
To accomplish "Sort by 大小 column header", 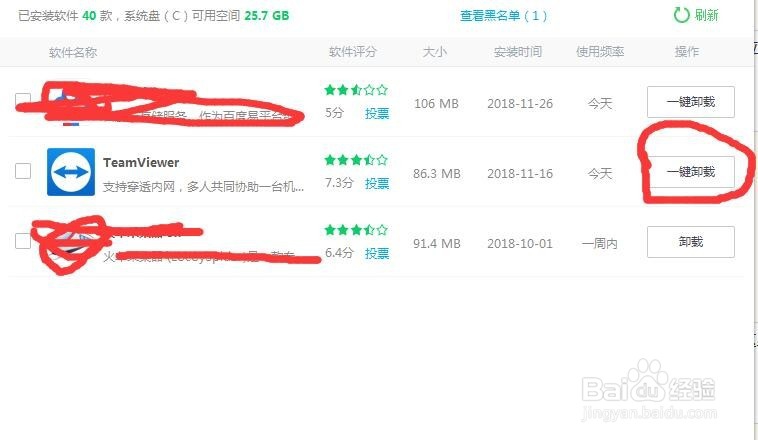I will (x=435, y=52).
